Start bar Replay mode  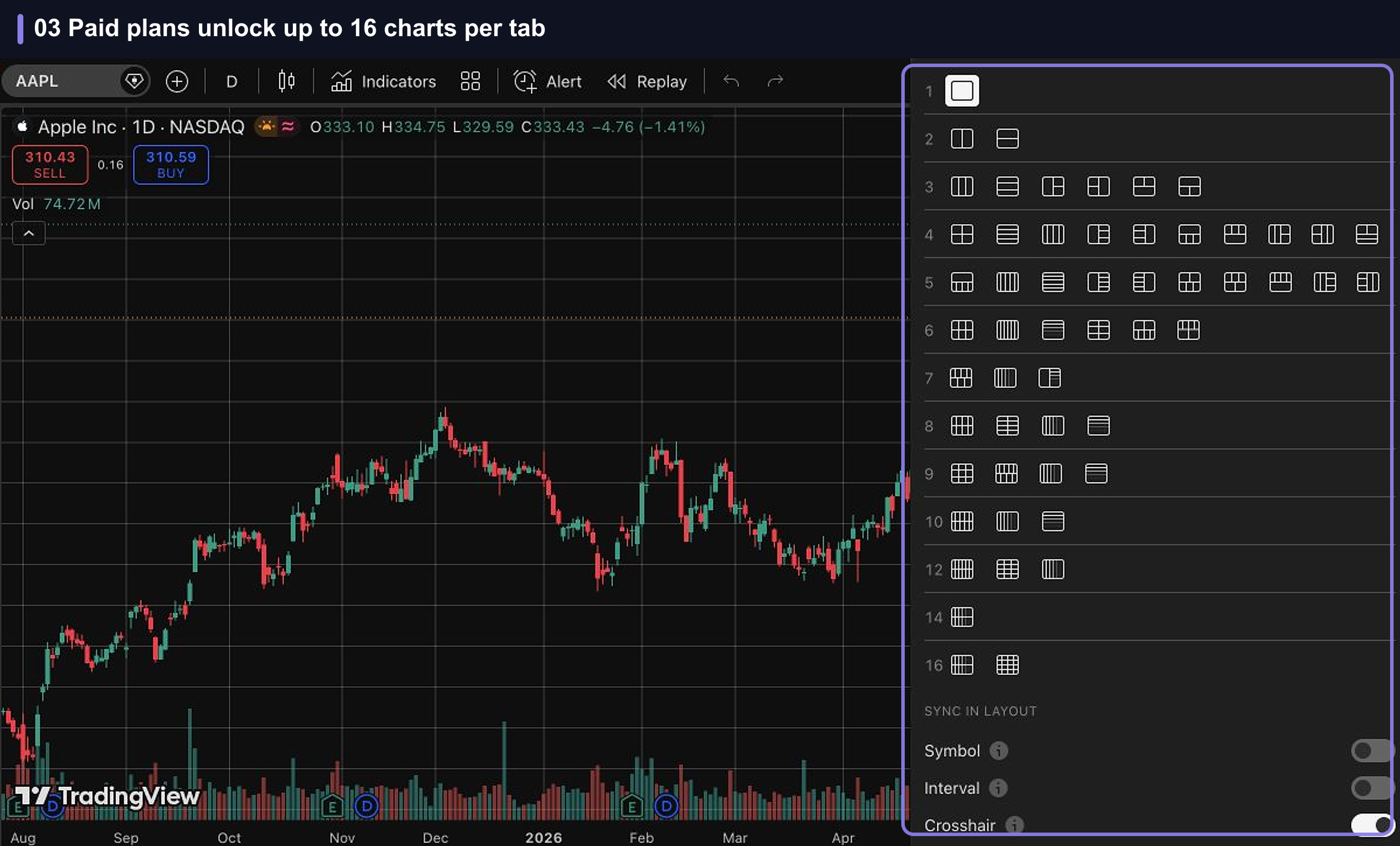(x=647, y=81)
